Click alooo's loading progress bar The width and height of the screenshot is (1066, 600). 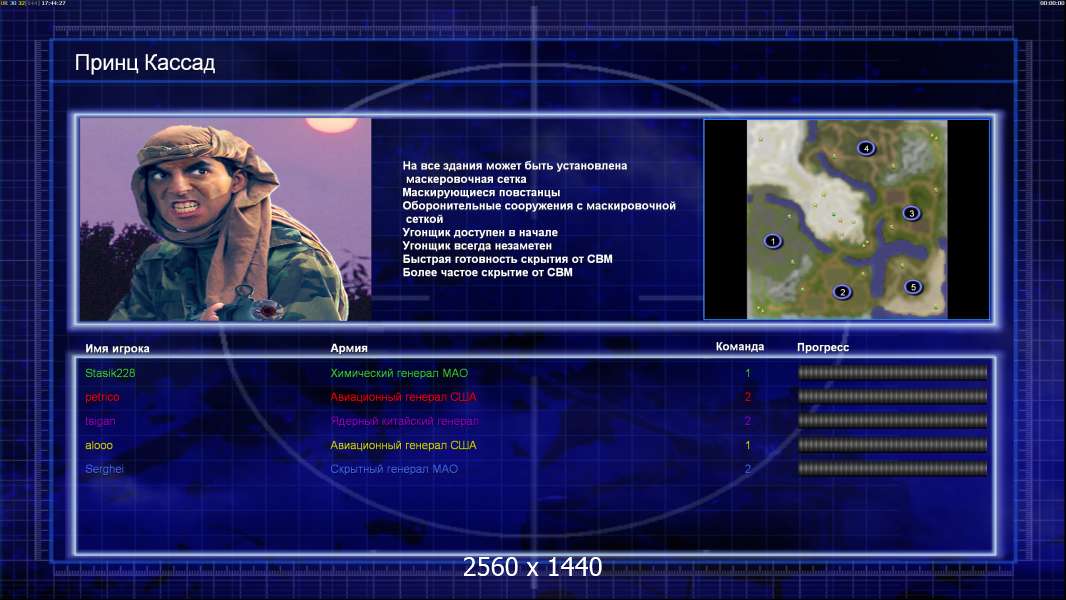892,445
